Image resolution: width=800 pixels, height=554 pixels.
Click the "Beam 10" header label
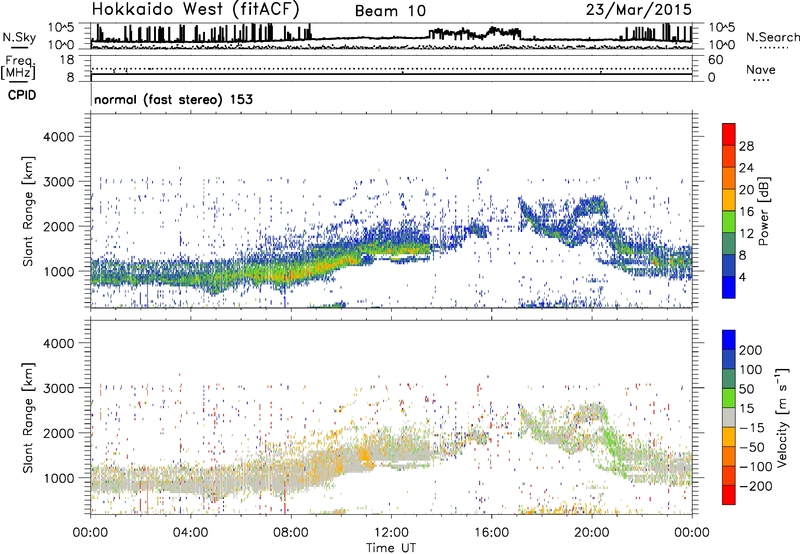[x=390, y=11]
